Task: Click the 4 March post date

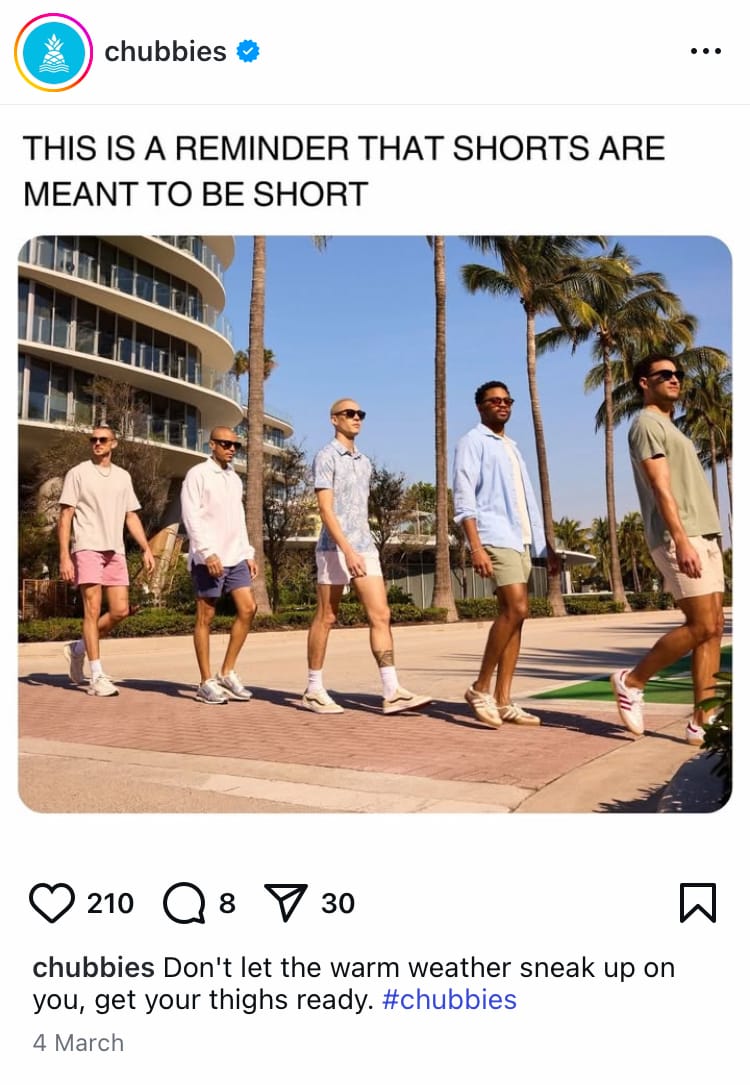Action: tap(78, 1043)
